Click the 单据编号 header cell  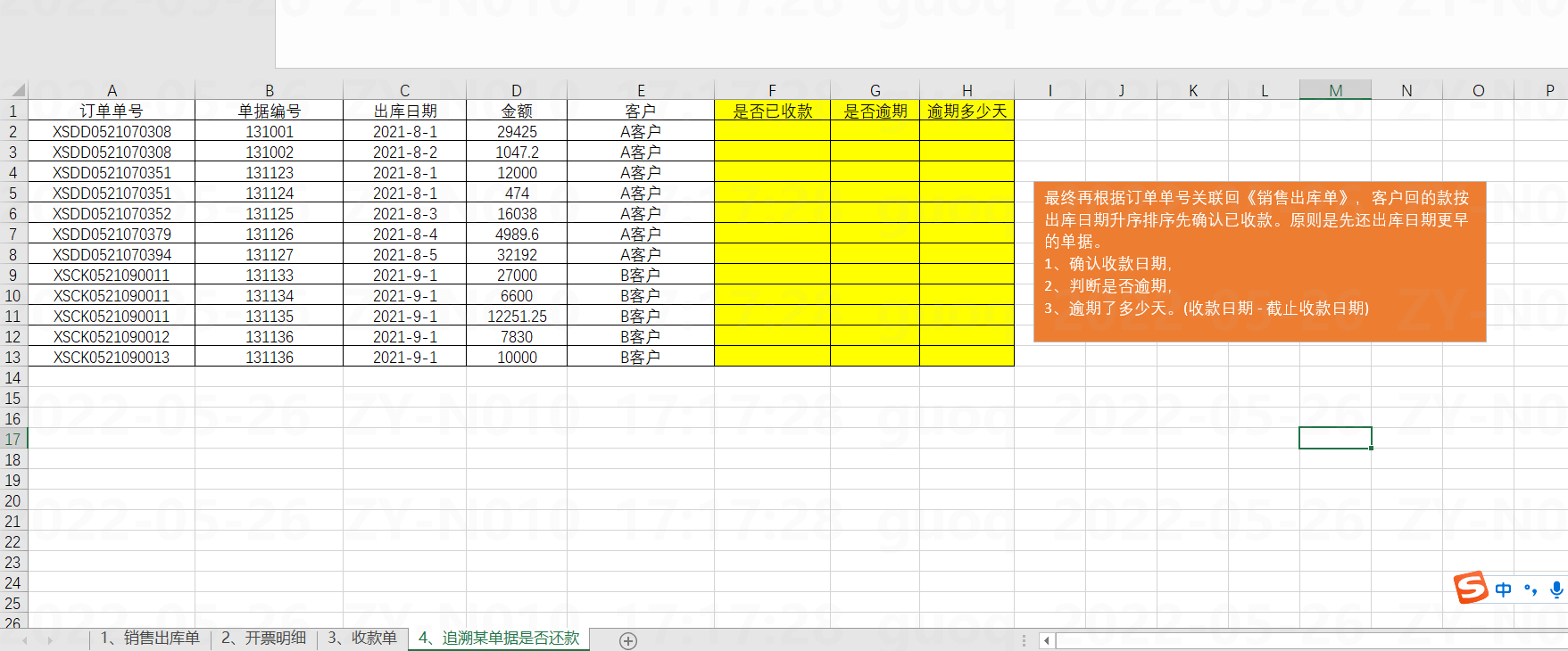pyautogui.click(x=269, y=111)
